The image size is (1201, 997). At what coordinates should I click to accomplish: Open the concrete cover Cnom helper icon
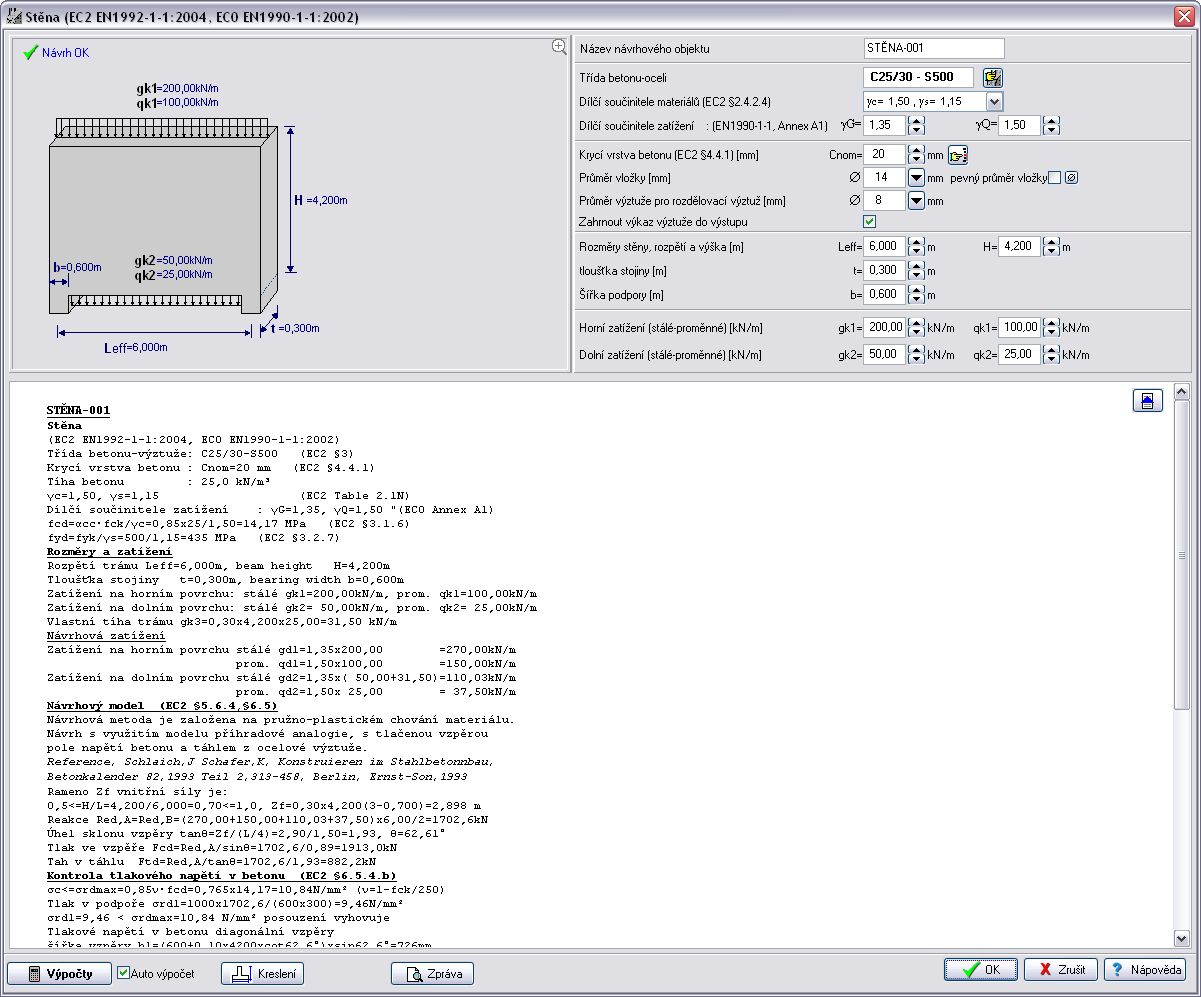pos(958,154)
